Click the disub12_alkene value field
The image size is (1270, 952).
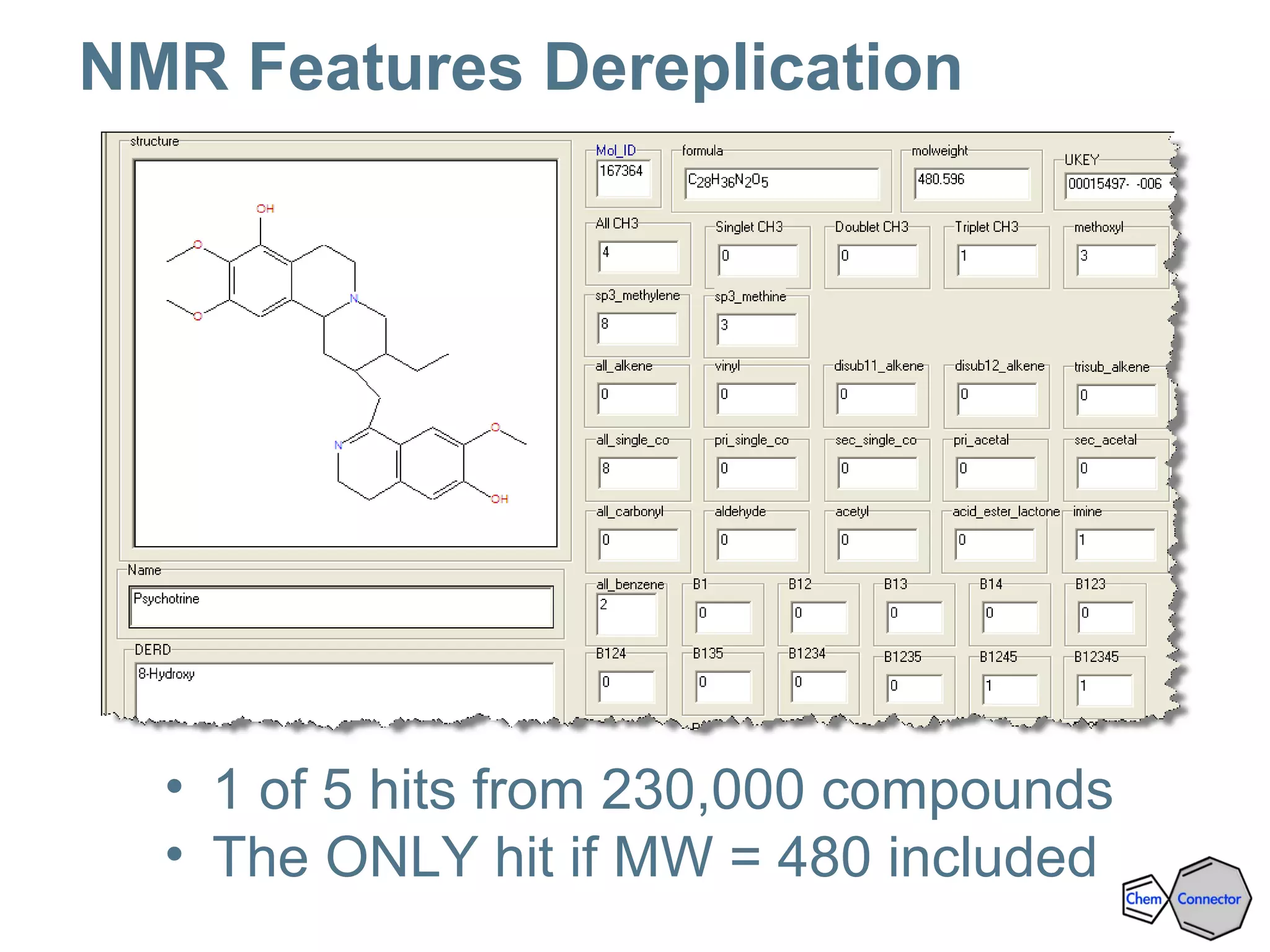click(997, 398)
